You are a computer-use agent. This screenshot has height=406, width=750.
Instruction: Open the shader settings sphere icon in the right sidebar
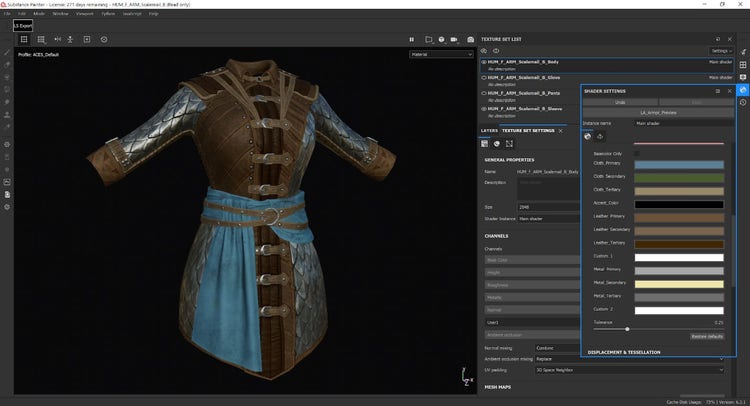tap(743, 90)
